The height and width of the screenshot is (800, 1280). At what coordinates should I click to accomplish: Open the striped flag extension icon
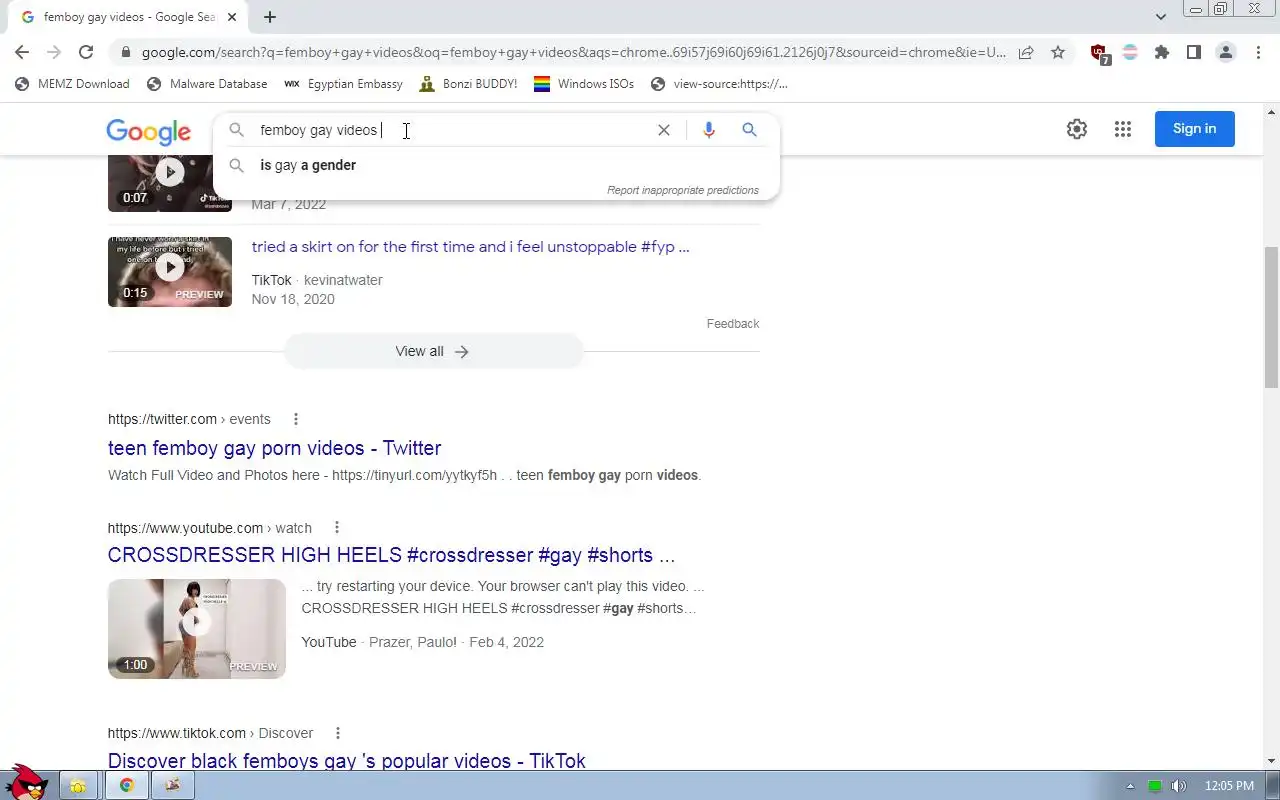click(1130, 53)
